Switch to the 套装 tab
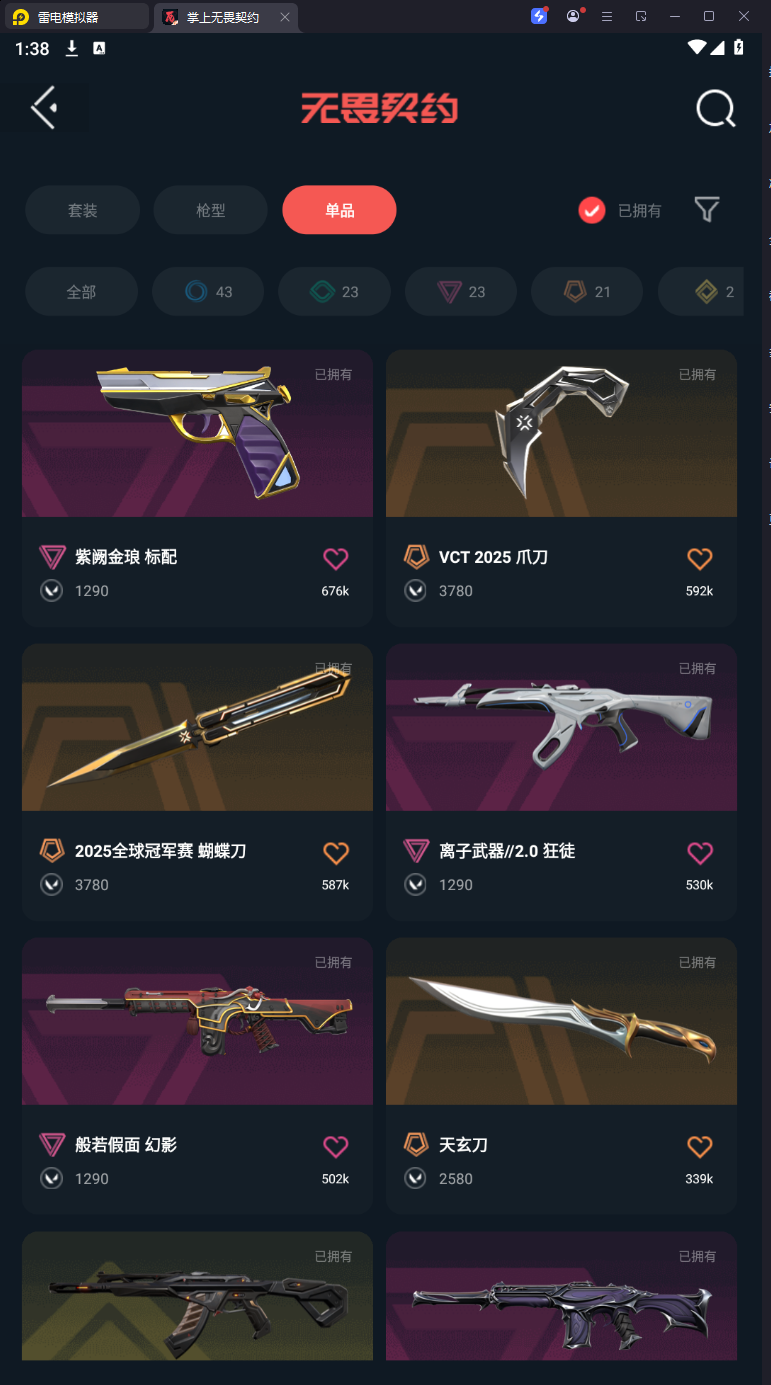 coord(82,210)
